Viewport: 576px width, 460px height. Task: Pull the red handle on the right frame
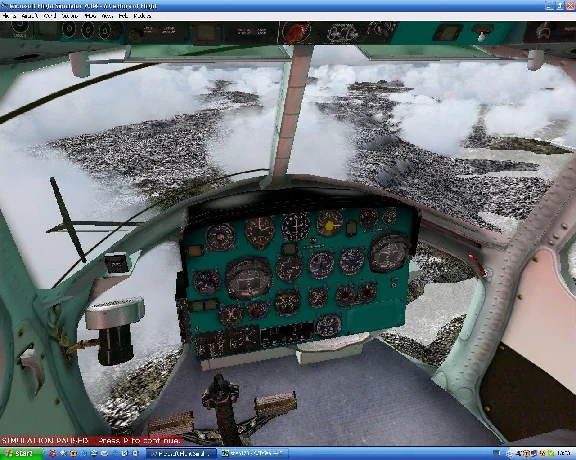coord(478,265)
